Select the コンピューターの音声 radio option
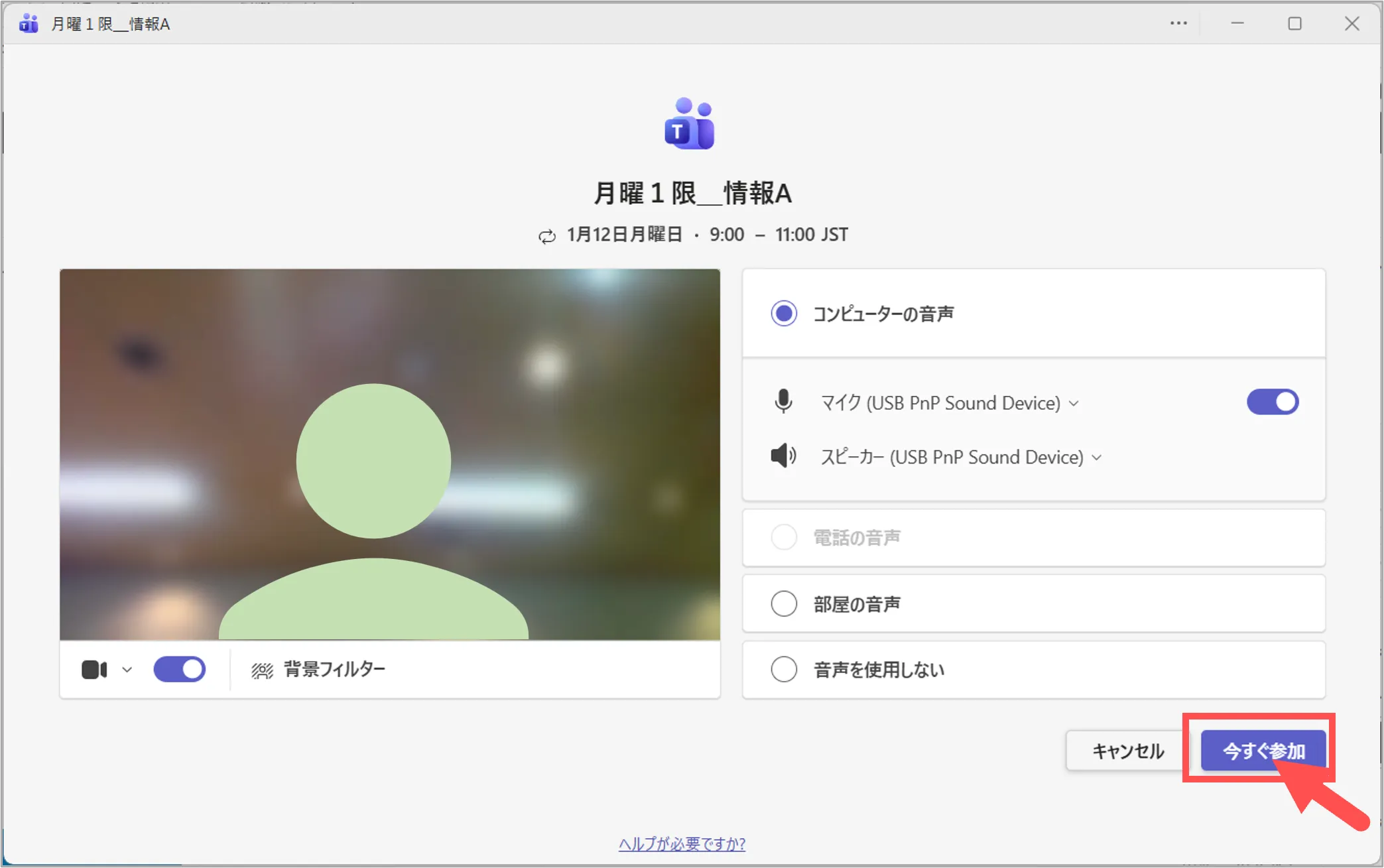 (784, 313)
